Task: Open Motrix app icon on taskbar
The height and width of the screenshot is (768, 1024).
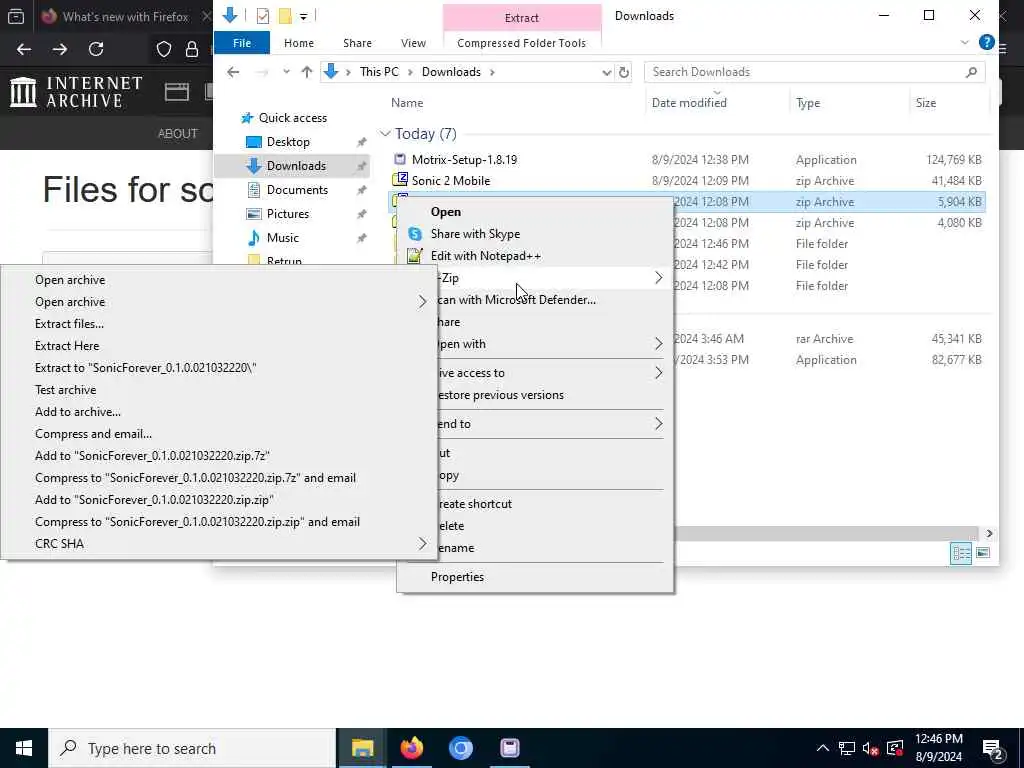Action: point(509,748)
